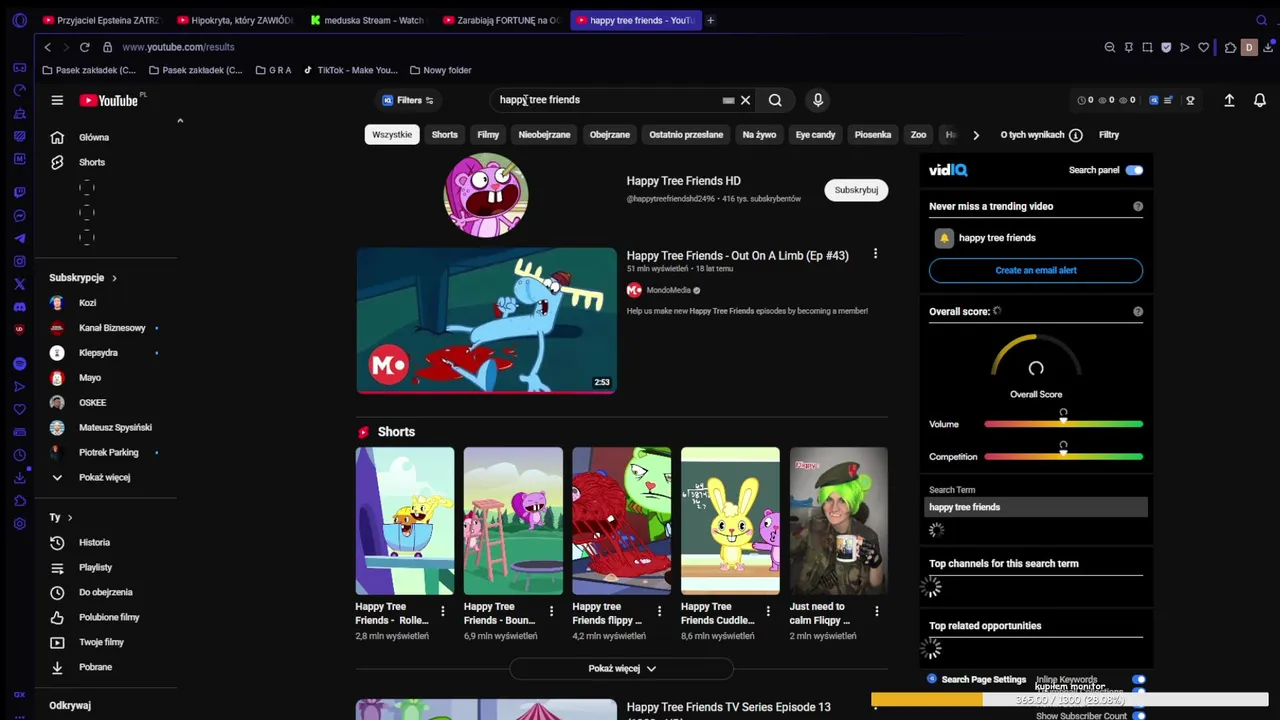Click the heart bookmark icon in address bar
Viewport: 1280px width, 720px height.
1203,47
